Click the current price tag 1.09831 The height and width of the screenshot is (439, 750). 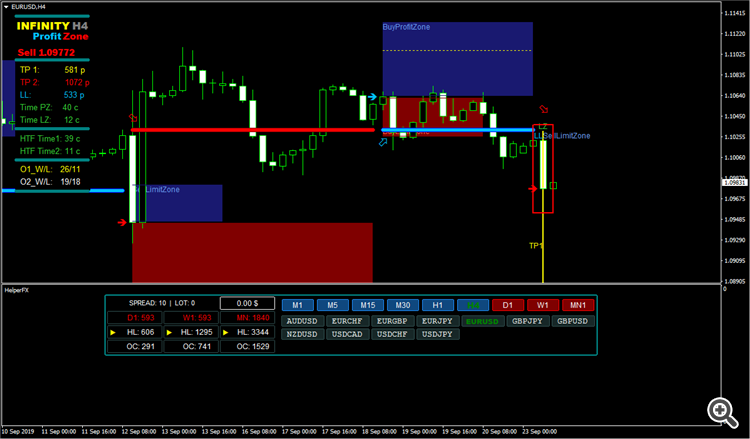[734, 183]
